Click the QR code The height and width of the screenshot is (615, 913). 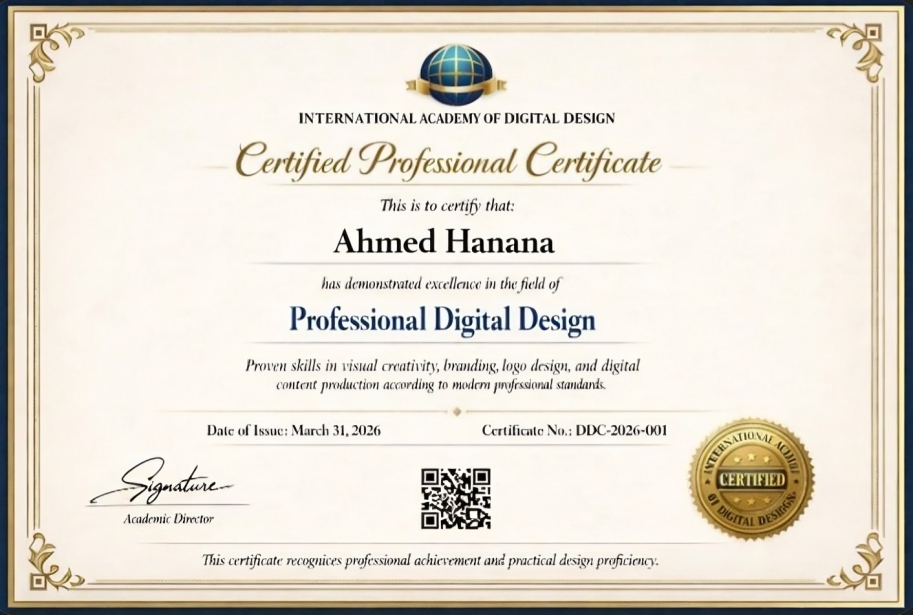click(456, 498)
